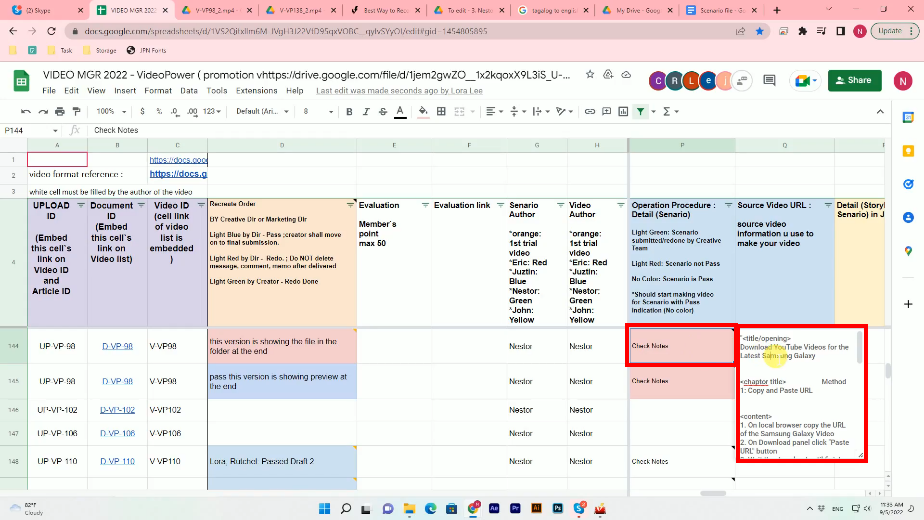
Task: Open the text color picker
Action: 399,111
